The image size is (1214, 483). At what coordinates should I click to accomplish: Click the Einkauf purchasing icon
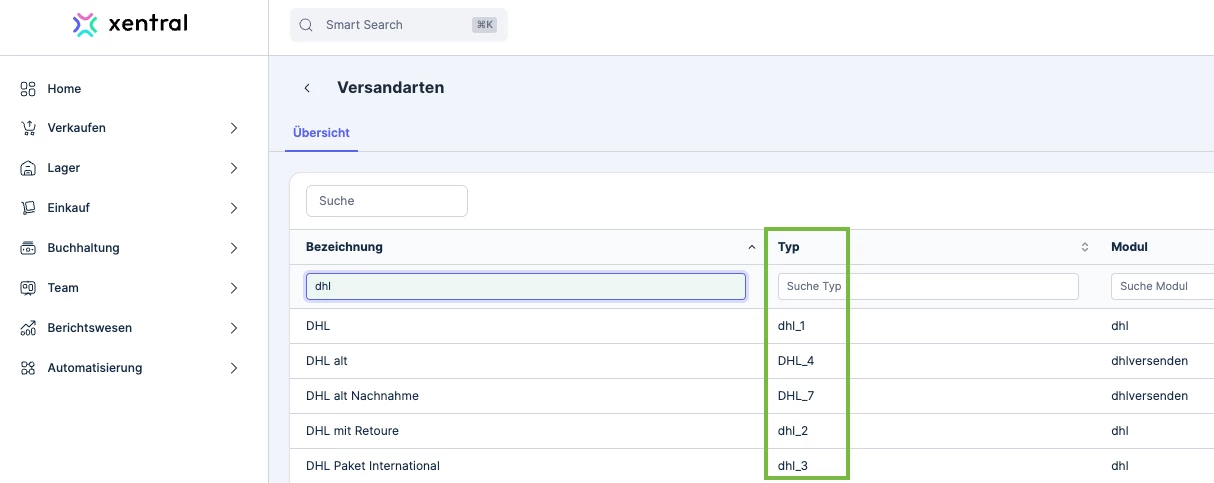click(28, 208)
